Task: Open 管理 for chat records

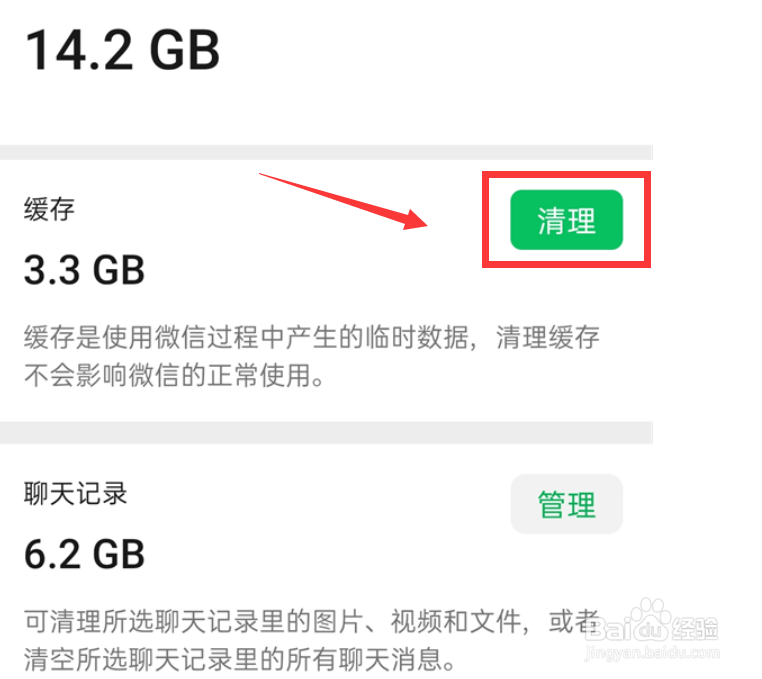Action: [x=566, y=504]
